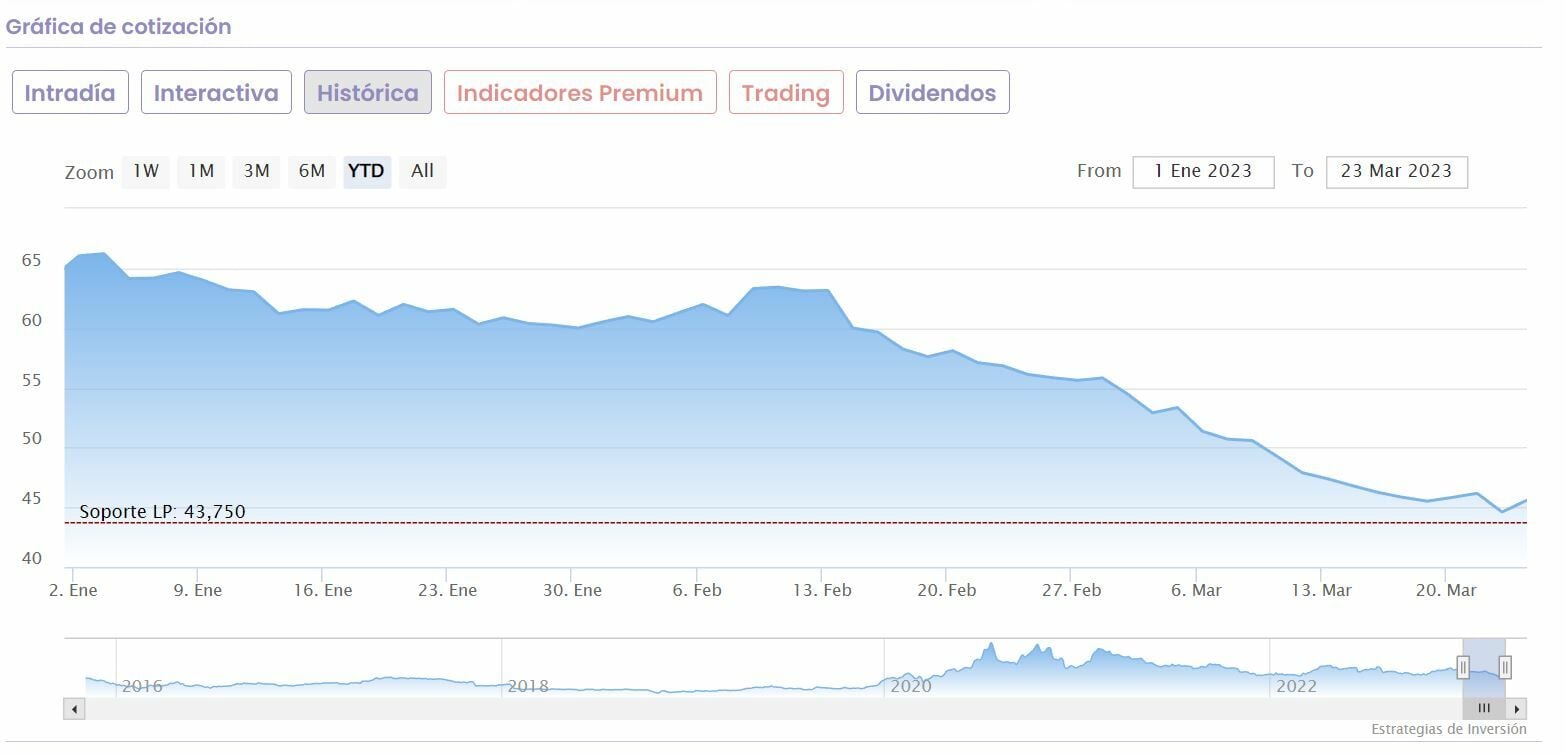The width and height of the screenshot is (1565, 755).
Task: Go to the Trading tab
Action: [x=786, y=93]
